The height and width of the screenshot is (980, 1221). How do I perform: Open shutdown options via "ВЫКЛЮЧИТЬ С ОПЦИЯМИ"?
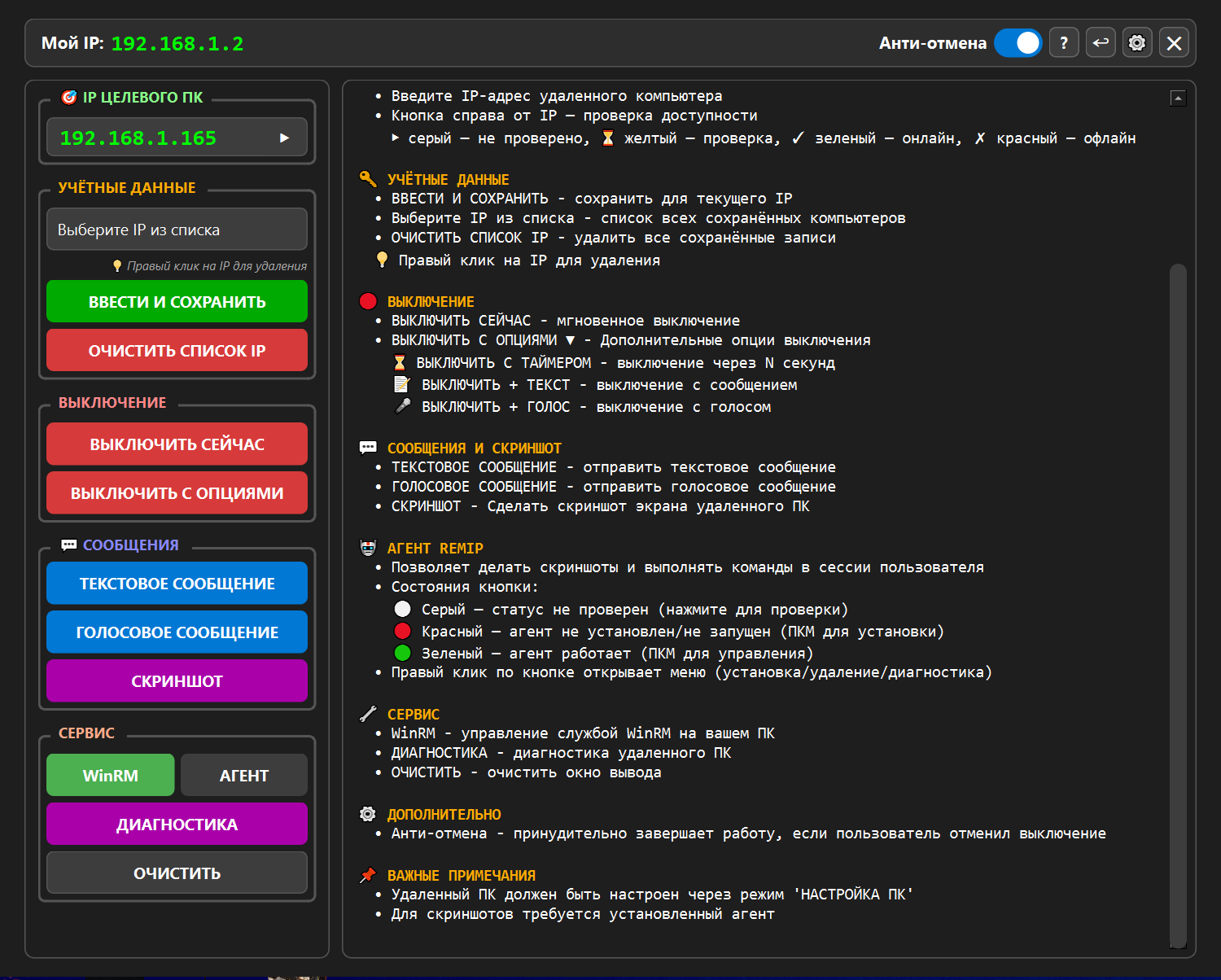tap(177, 492)
